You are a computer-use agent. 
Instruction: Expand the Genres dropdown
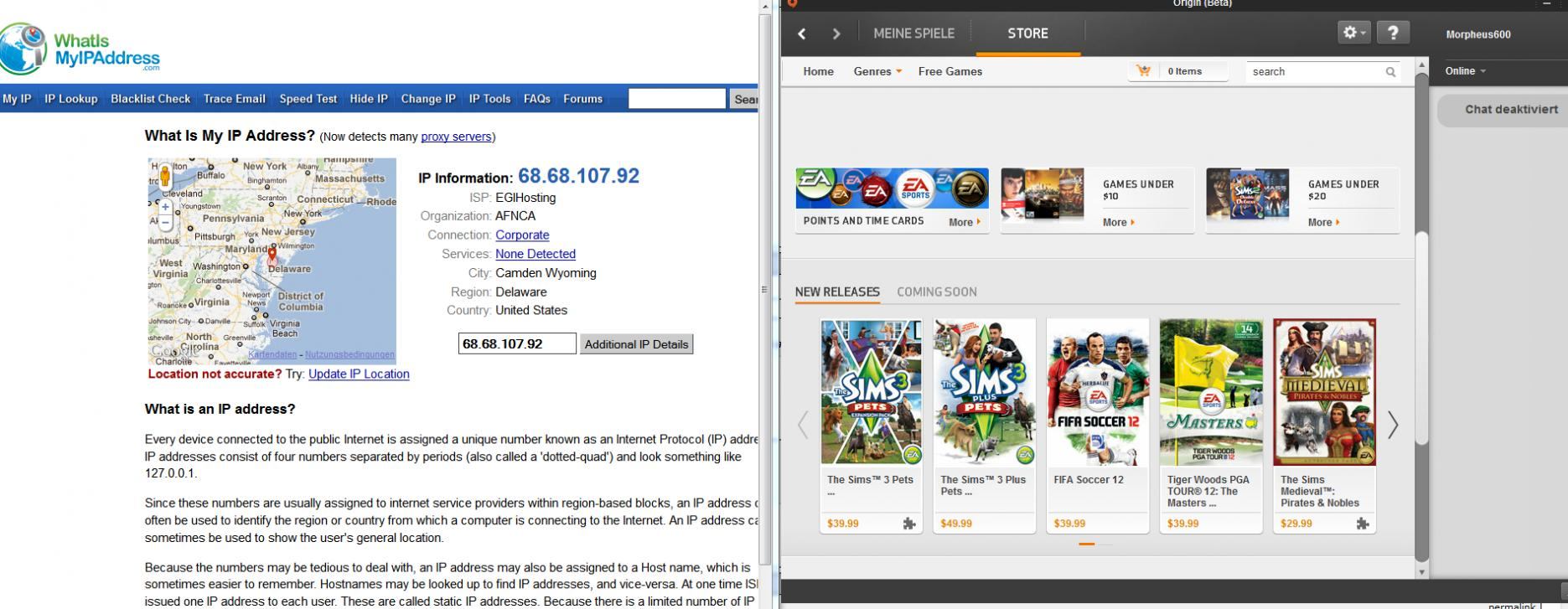[877, 71]
